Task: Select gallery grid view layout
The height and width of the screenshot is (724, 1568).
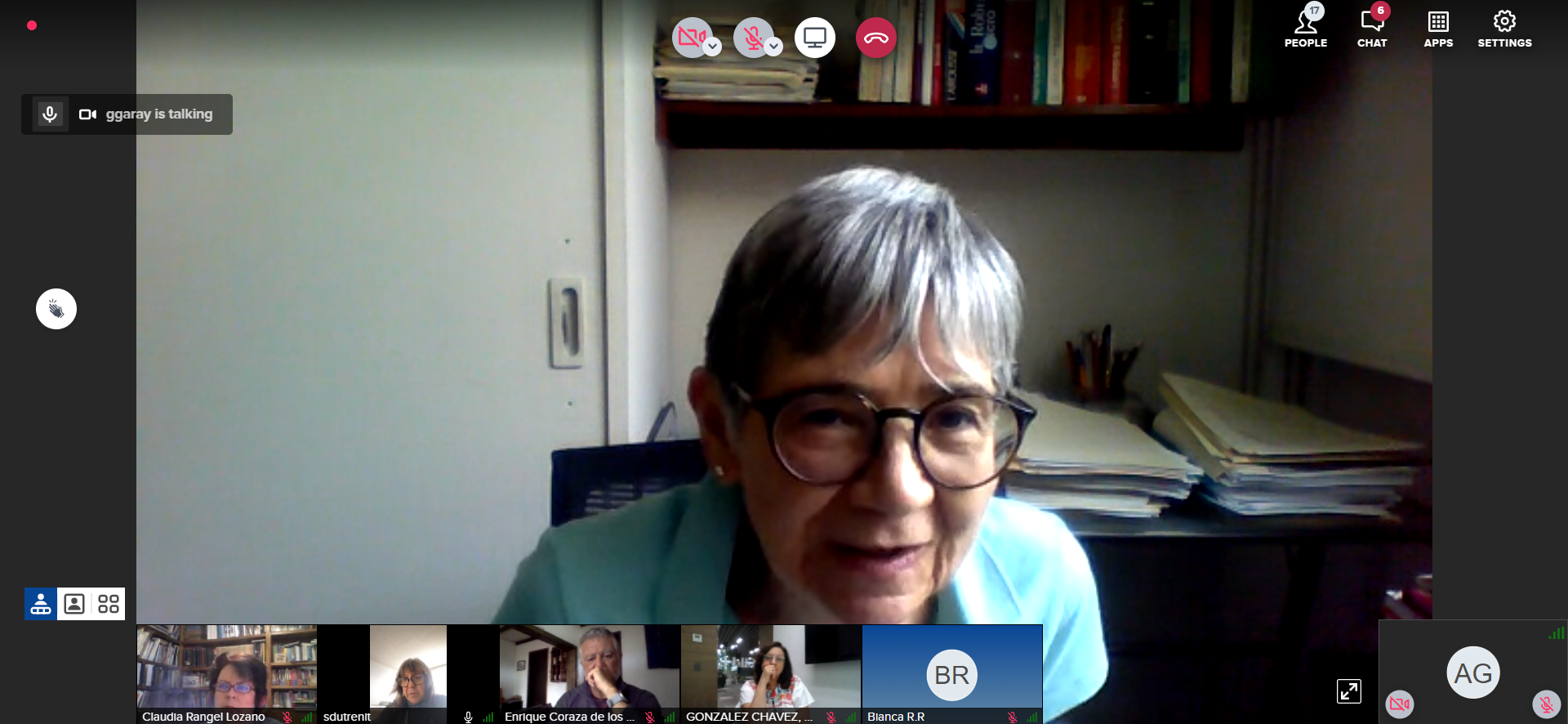Action: tap(108, 604)
